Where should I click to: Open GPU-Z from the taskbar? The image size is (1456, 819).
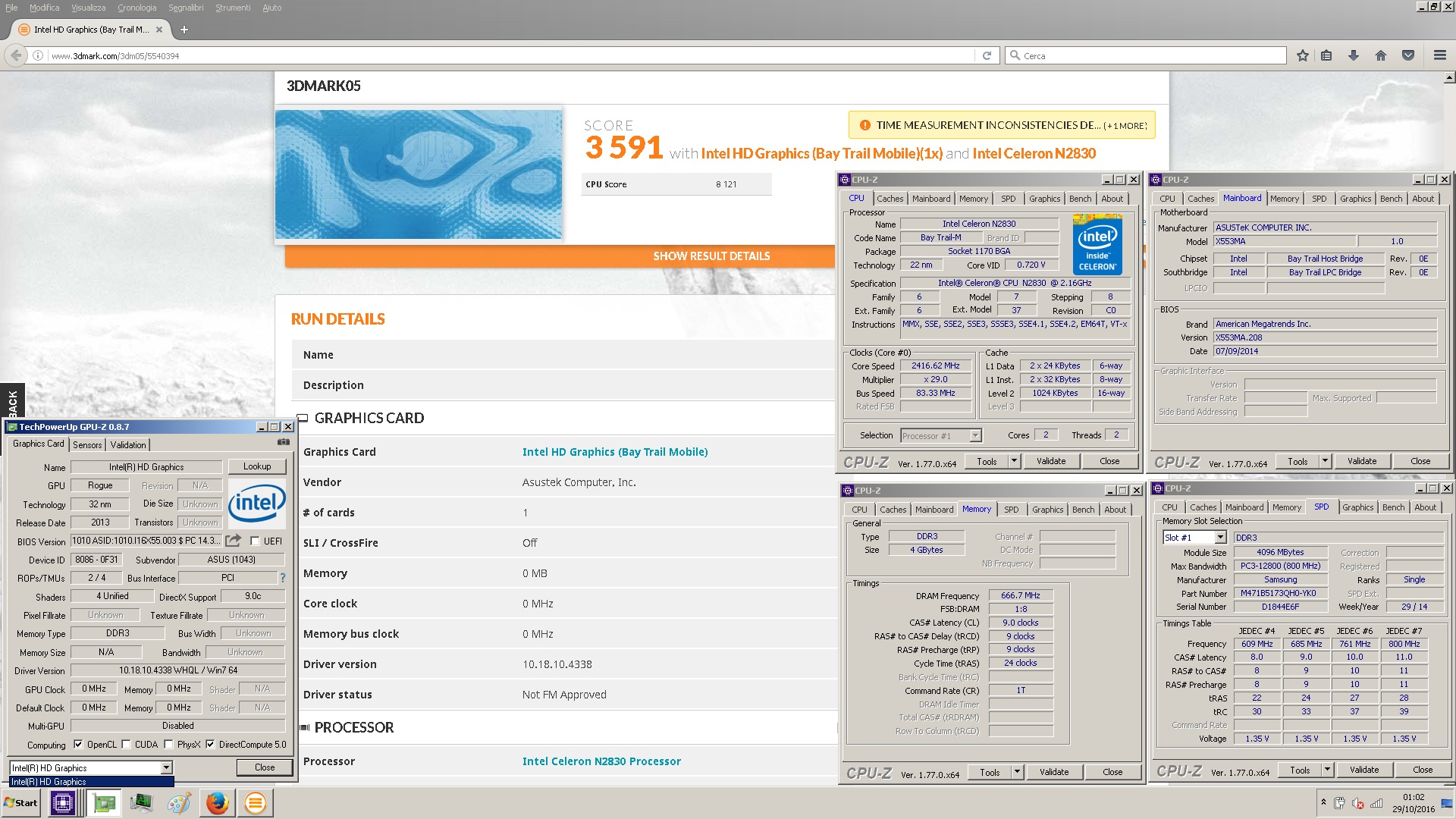click(x=104, y=802)
